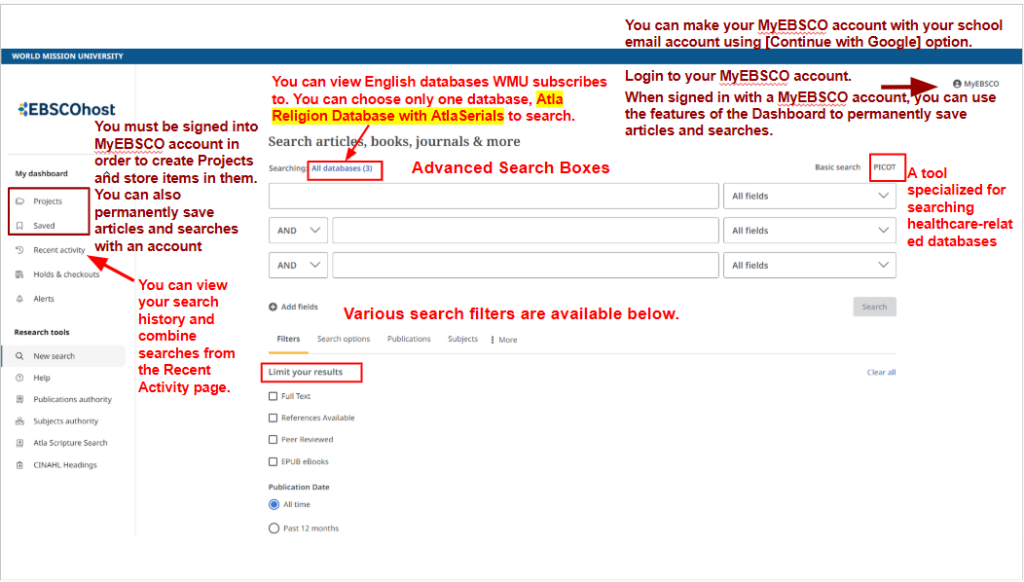Open the third row All fields dropdown

tap(809, 265)
